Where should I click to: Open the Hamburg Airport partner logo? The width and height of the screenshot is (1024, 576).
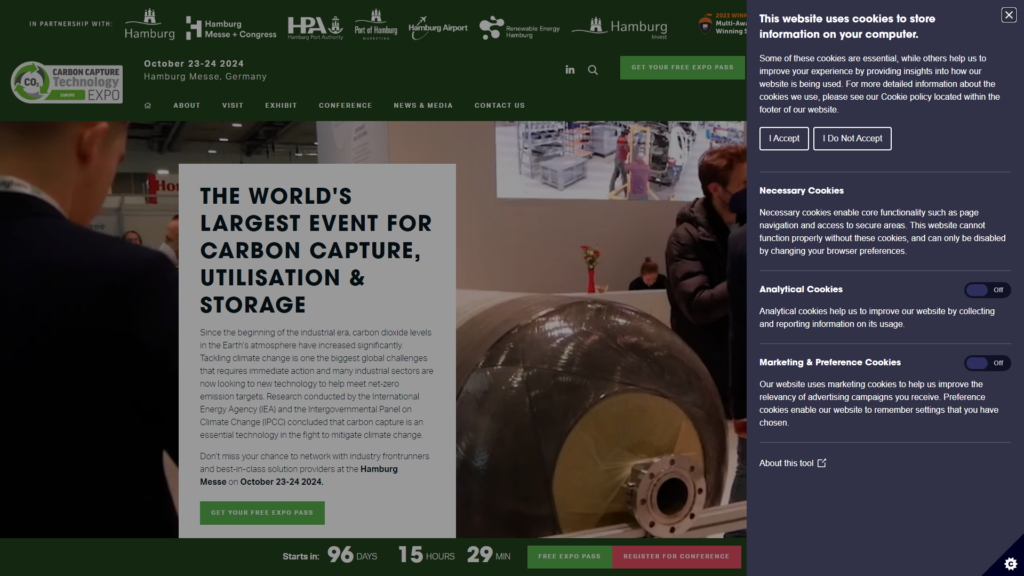point(438,27)
